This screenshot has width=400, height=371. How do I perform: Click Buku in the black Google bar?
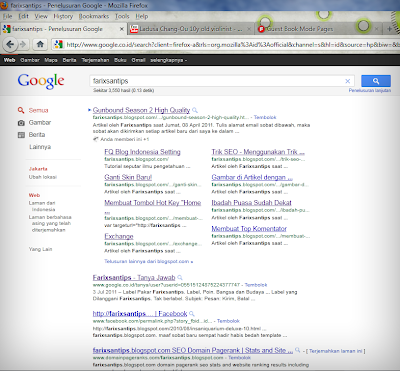(120, 60)
